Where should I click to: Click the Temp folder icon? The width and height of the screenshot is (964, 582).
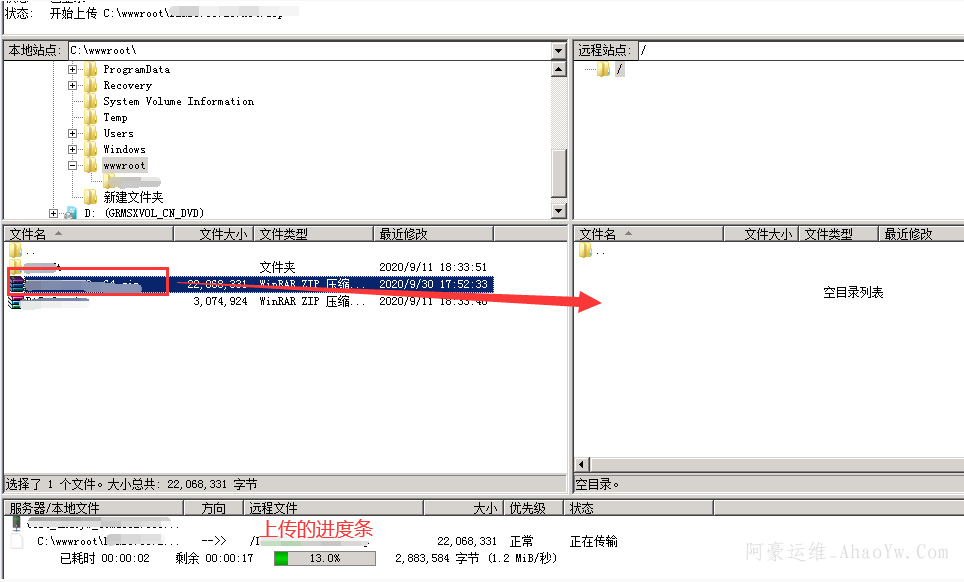coord(90,117)
